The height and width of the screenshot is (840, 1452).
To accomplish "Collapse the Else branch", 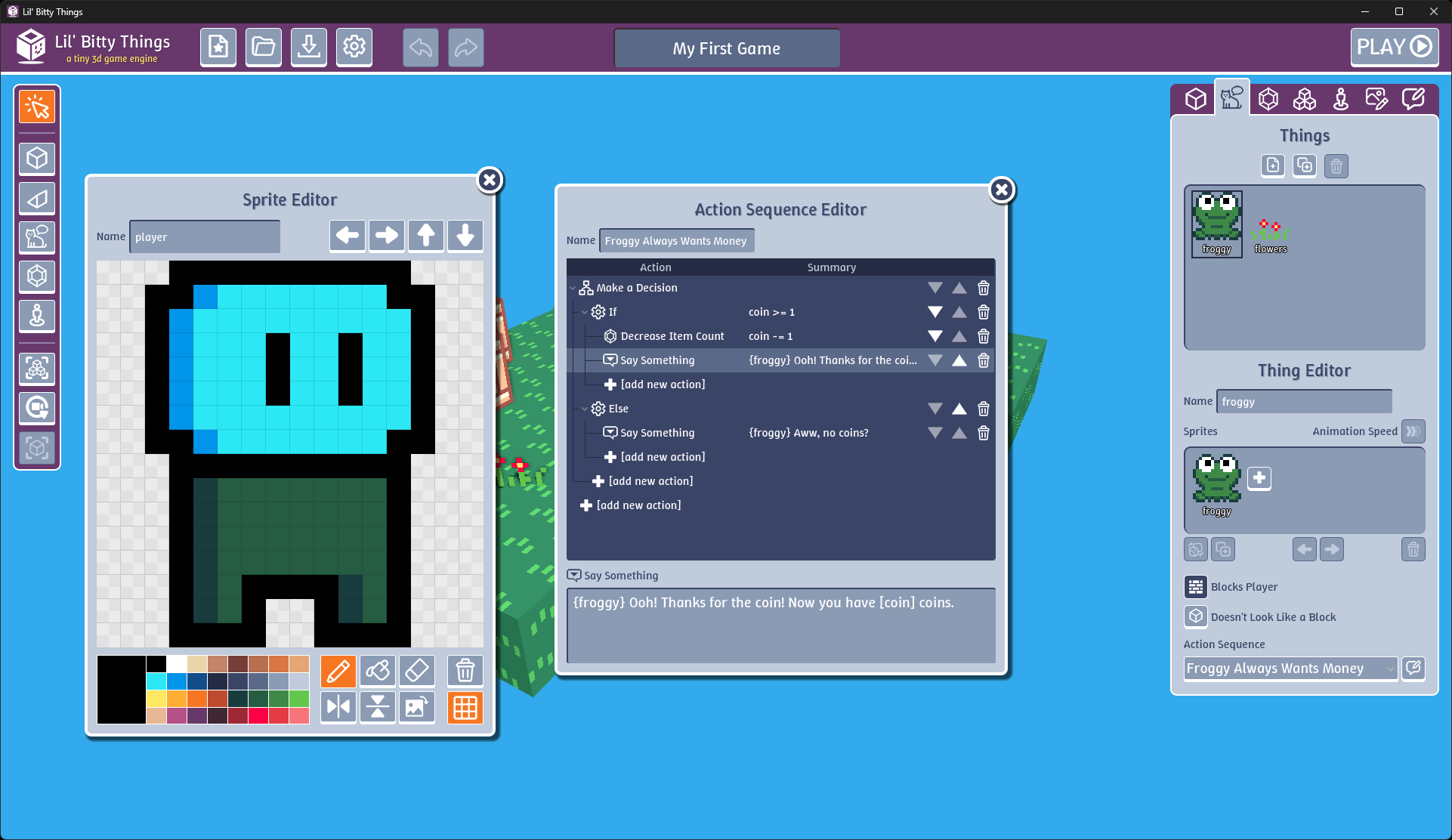I will [584, 409].
